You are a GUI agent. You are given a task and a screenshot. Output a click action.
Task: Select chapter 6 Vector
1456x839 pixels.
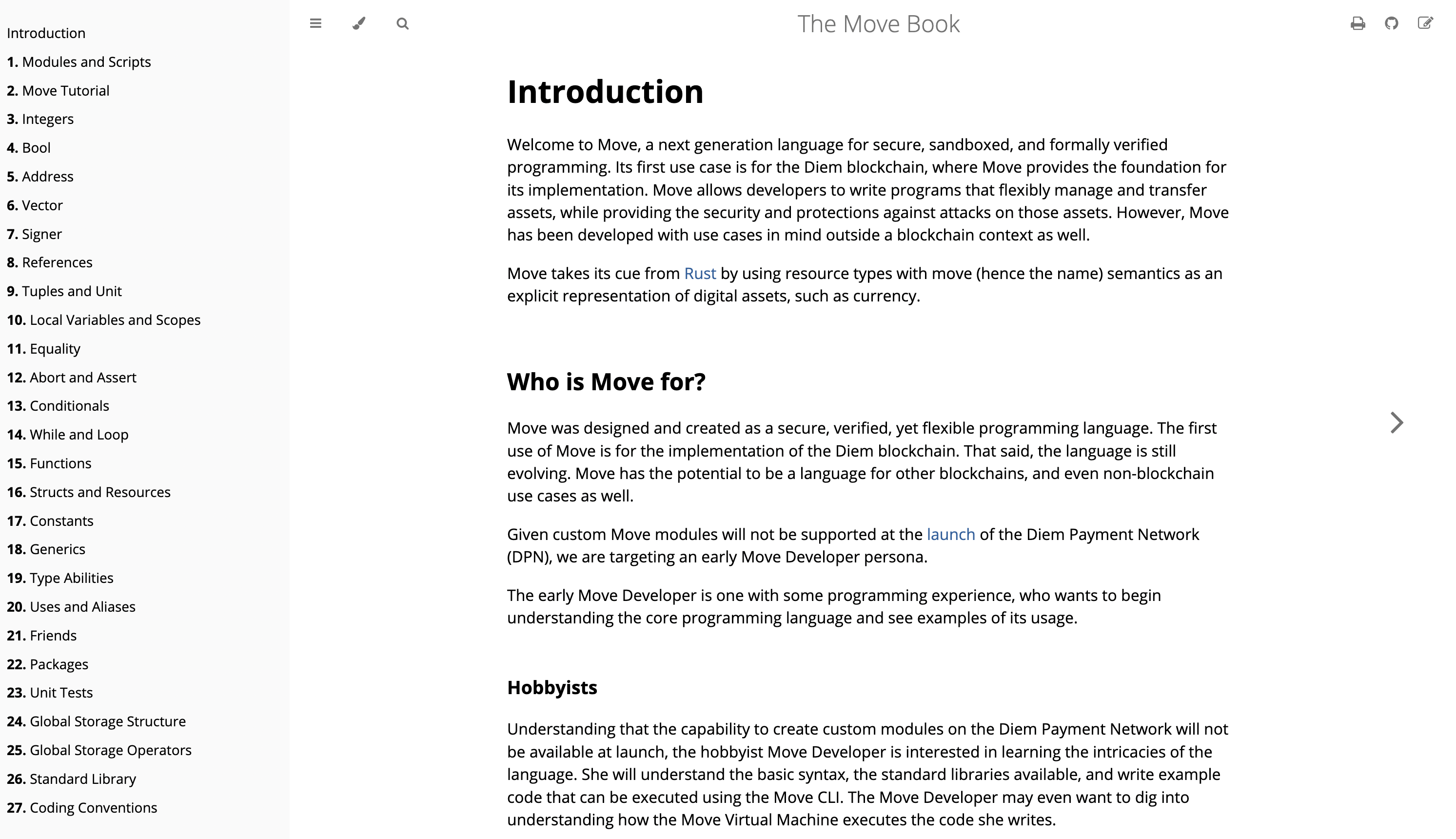point(35,205)
